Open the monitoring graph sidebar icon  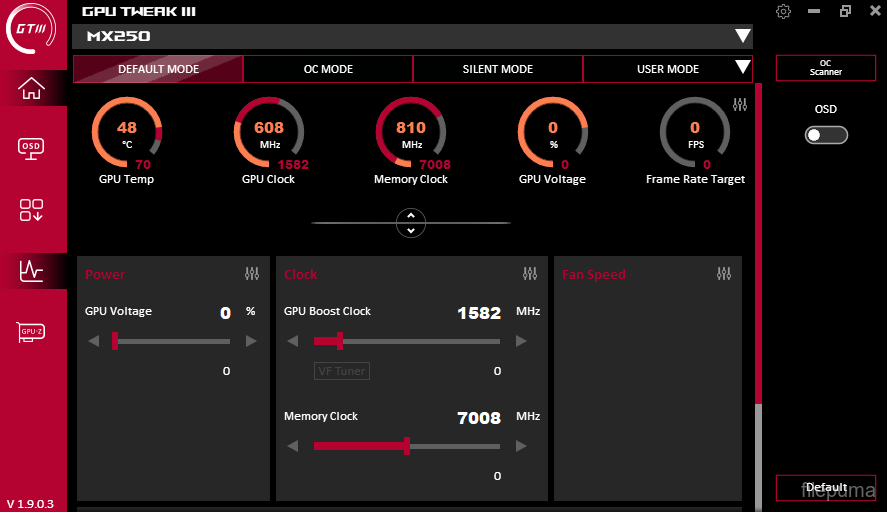32,270
